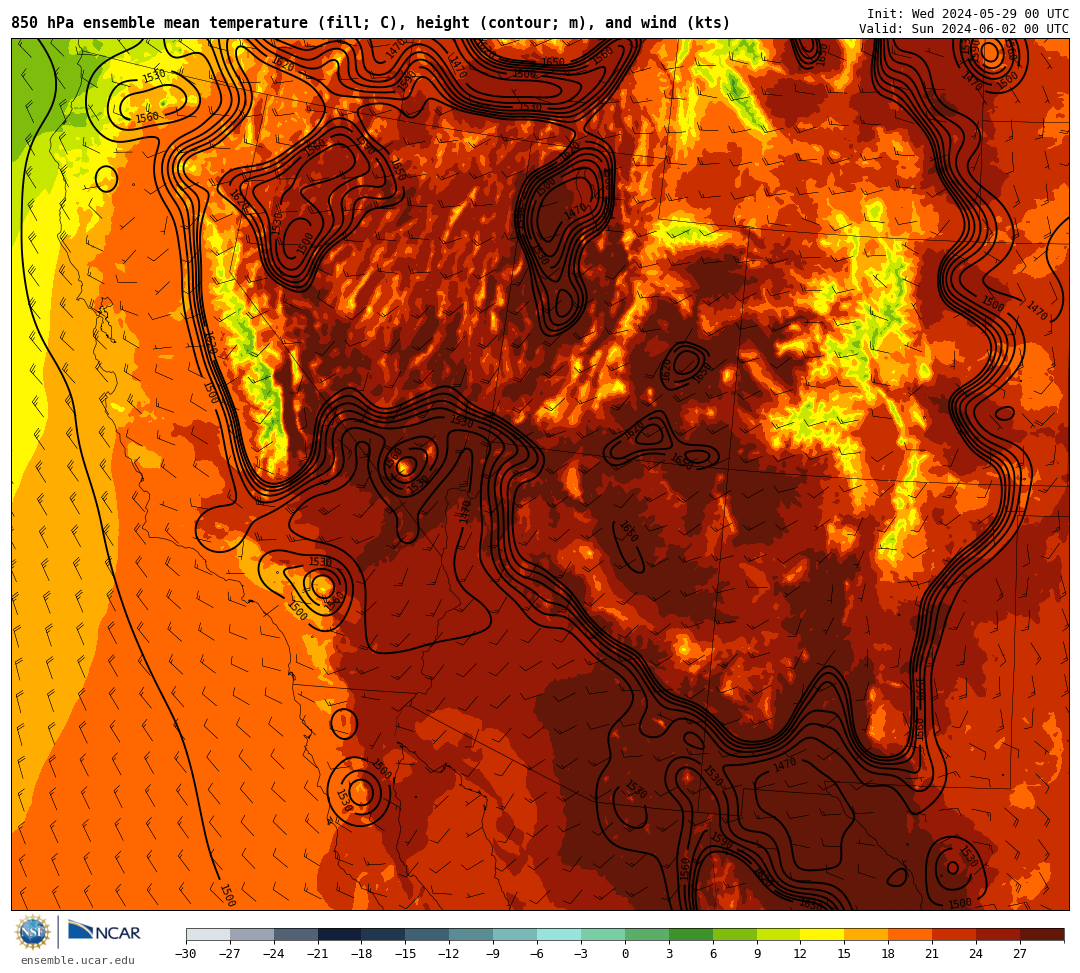Viewport: 1080px width, 973px height.
Task: Click the −12 colorbar tick label
Action: (449, 954)
